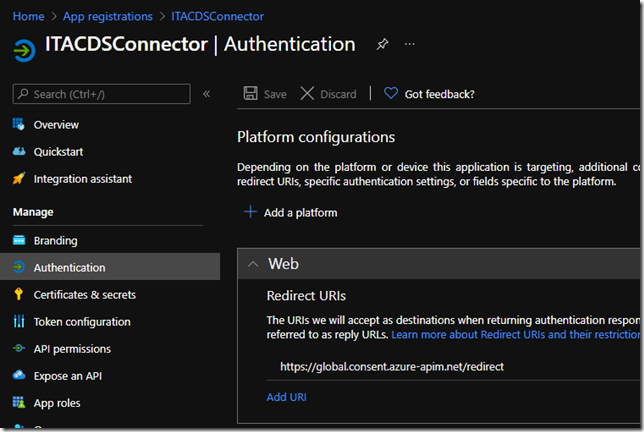The height and width of the screenshot is (432, 644).
Task: Click the Save floppy disk icon
Action: [x=251, y=93]
